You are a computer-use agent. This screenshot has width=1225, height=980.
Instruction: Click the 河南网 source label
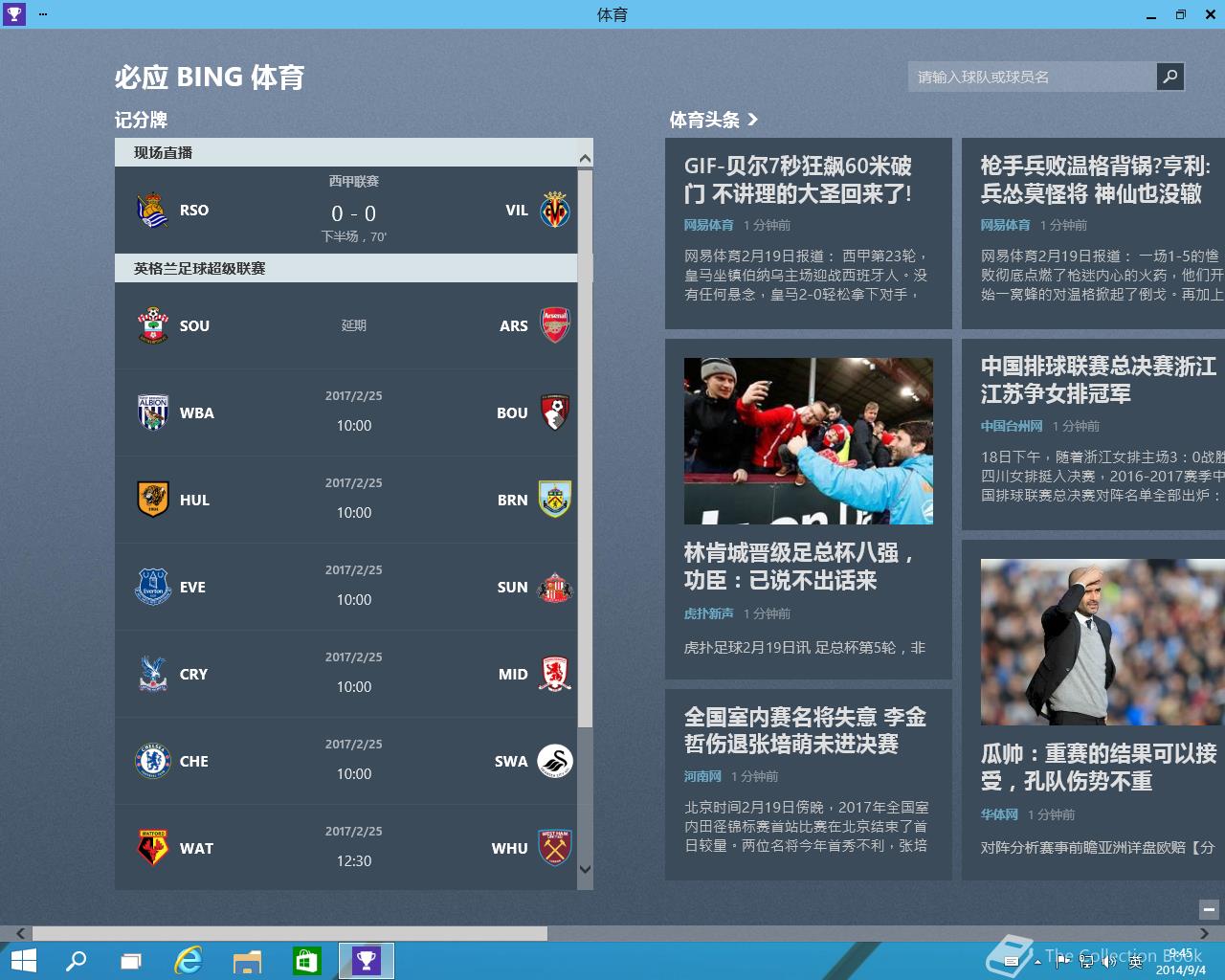(x=702, y=776)
